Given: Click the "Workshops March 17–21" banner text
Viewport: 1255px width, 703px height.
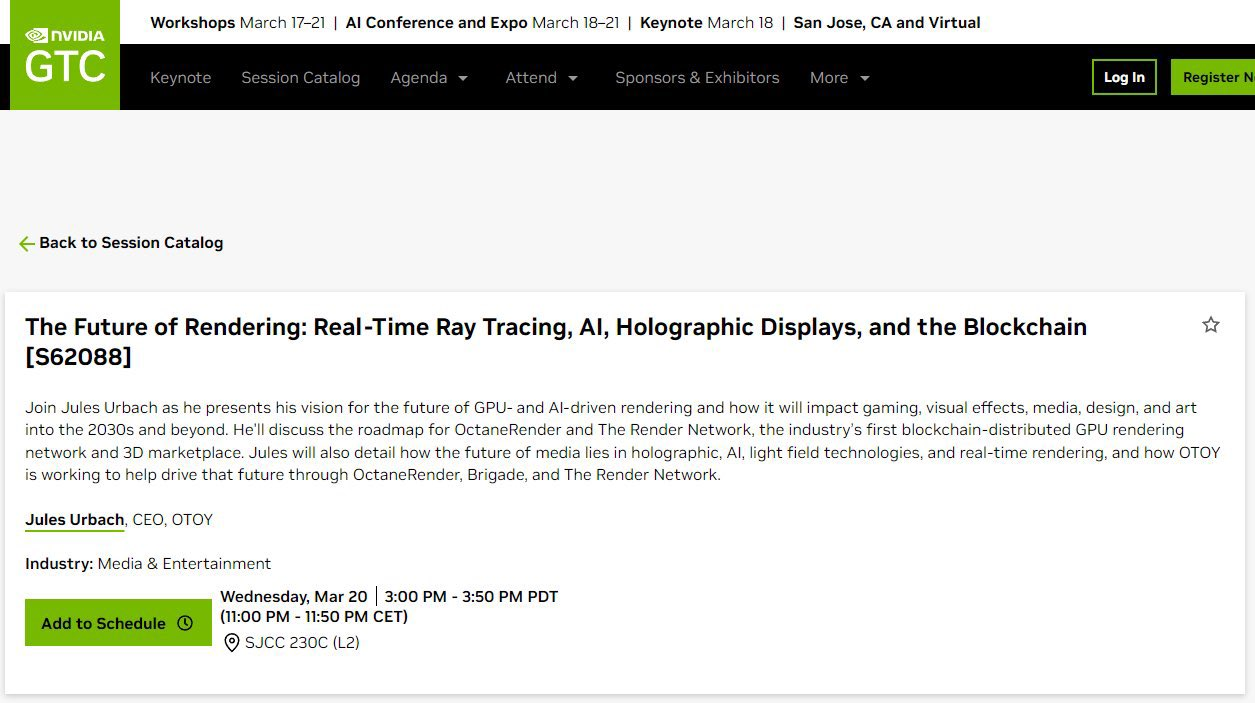Looking at the screenshot, I should (x=237, y=22).
